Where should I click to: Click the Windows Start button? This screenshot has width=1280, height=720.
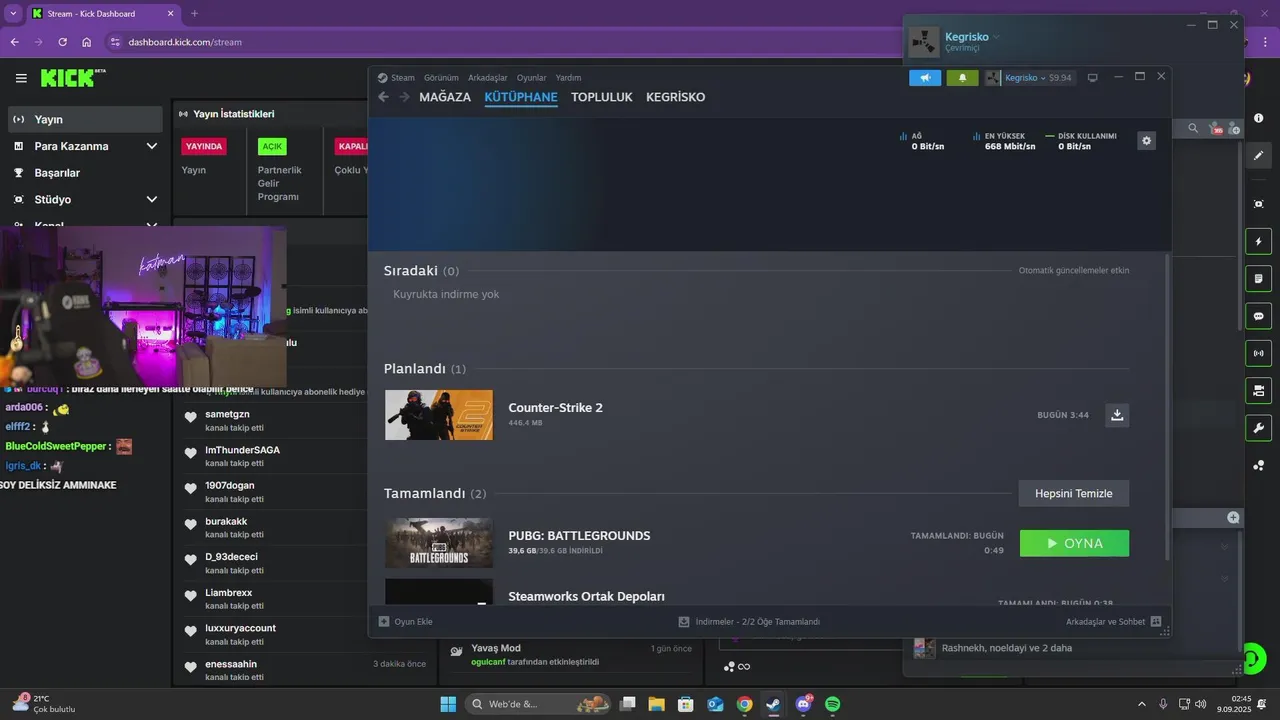pyautogui.click(x=448, y=704)
